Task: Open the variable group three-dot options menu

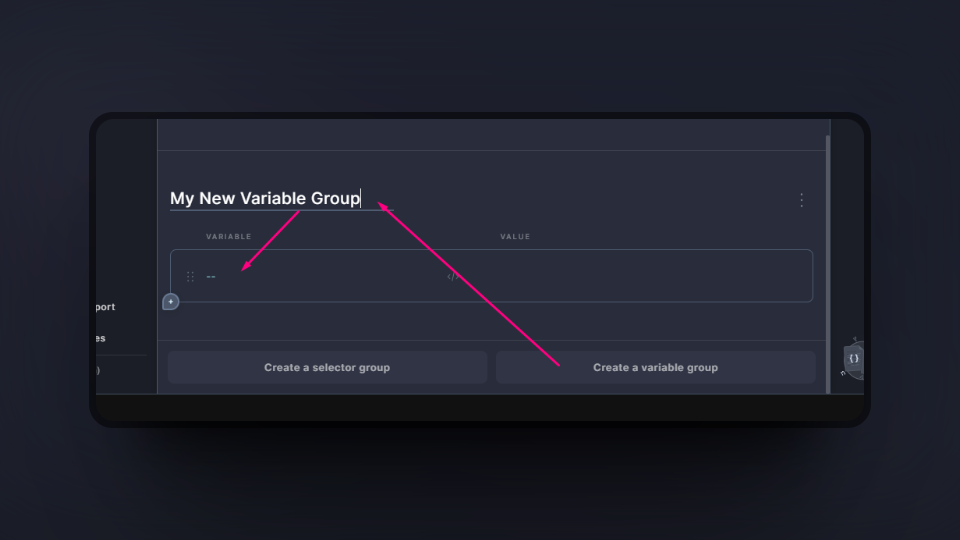Action: [x=801, y=200]
